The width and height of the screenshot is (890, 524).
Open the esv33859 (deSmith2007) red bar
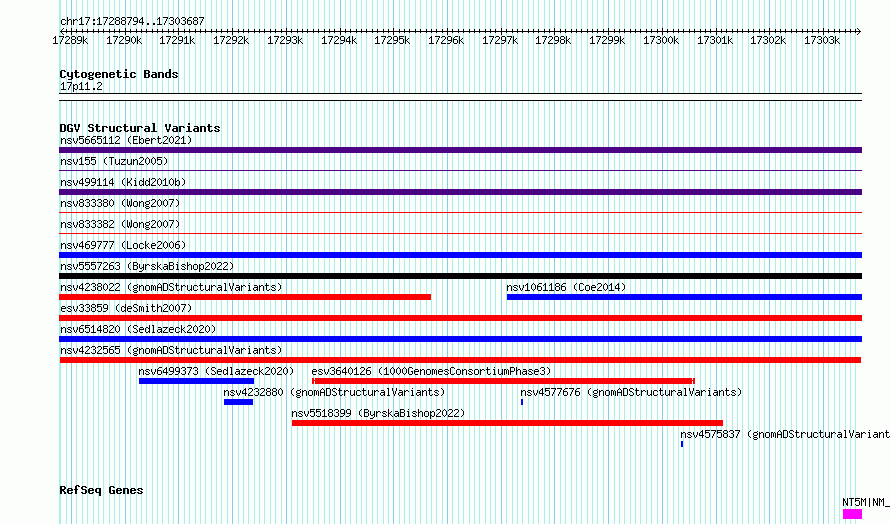[x=460, y=318]
